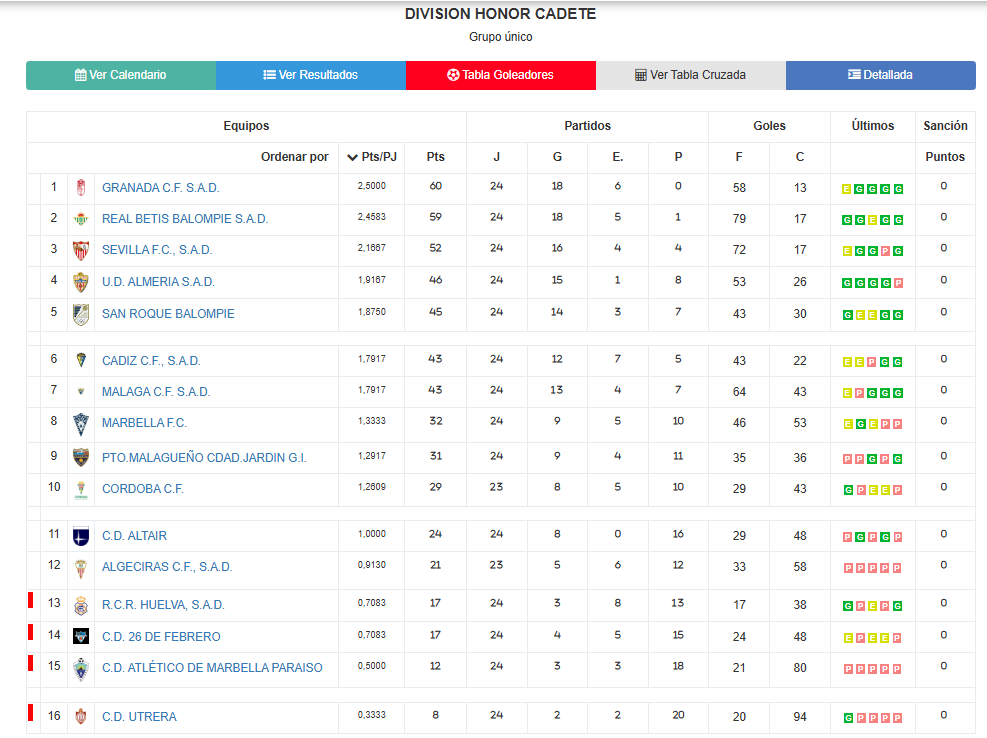Click the F goals column header
The image size is (987, 738).
[x=739, y=157]
